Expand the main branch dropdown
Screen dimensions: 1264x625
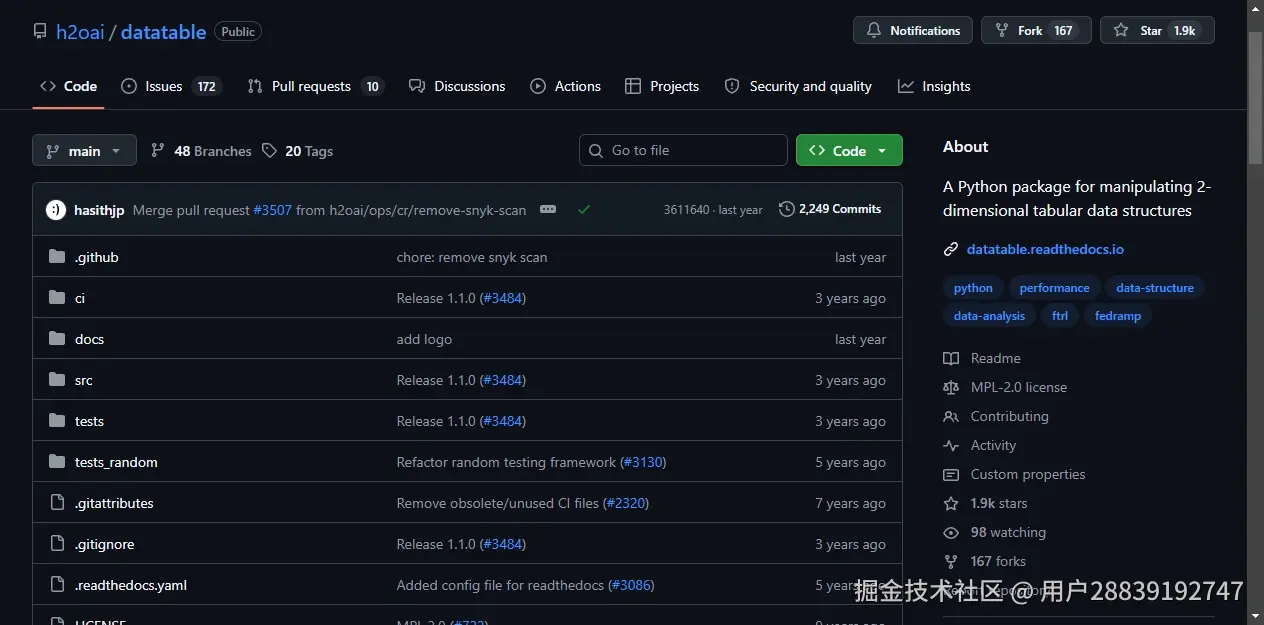84,151
